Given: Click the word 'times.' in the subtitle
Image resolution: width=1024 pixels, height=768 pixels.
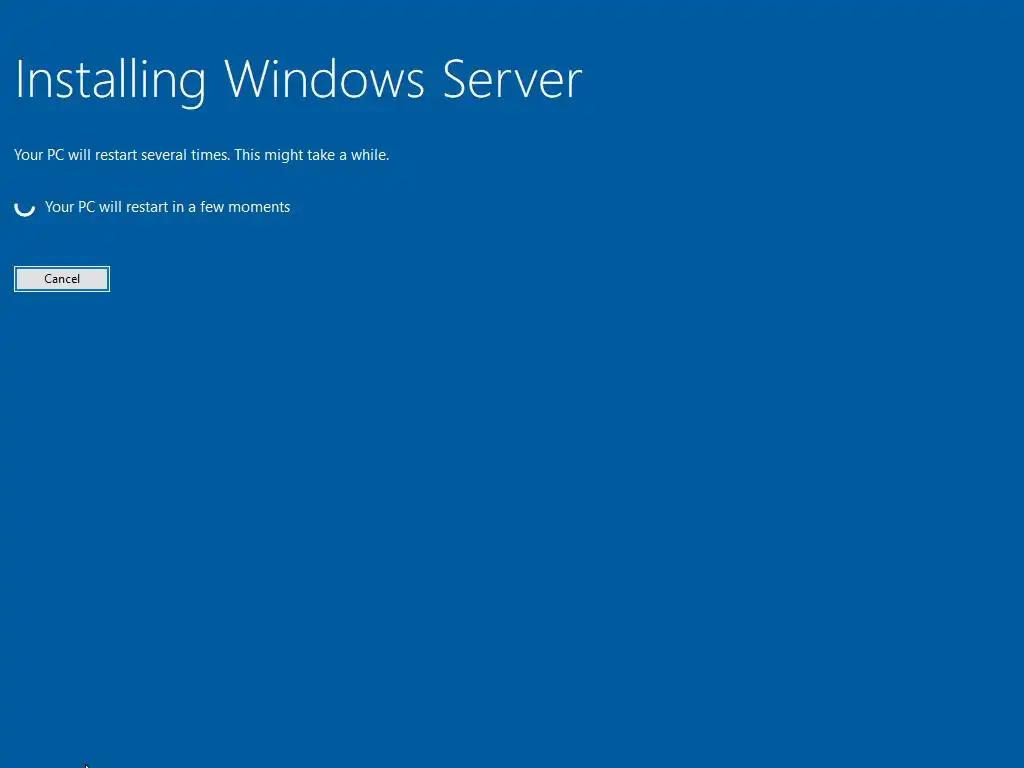Looking at the screenshot, I should (210, 155).
